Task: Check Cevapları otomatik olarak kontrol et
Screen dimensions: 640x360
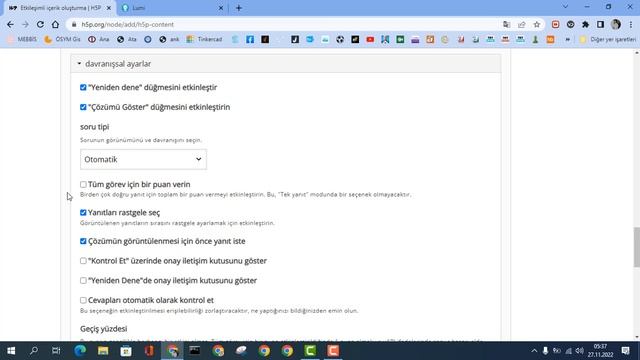Action: 83,300
